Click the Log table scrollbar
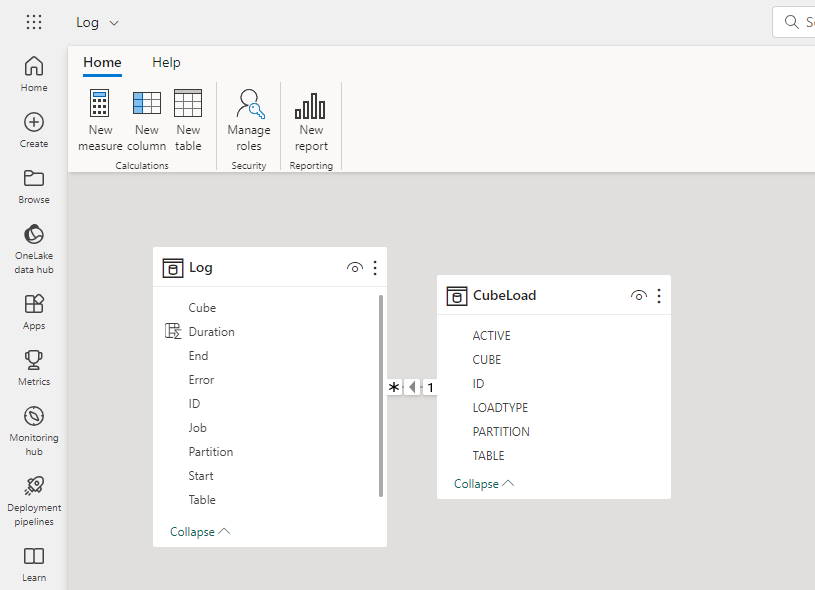 (380, 396)
